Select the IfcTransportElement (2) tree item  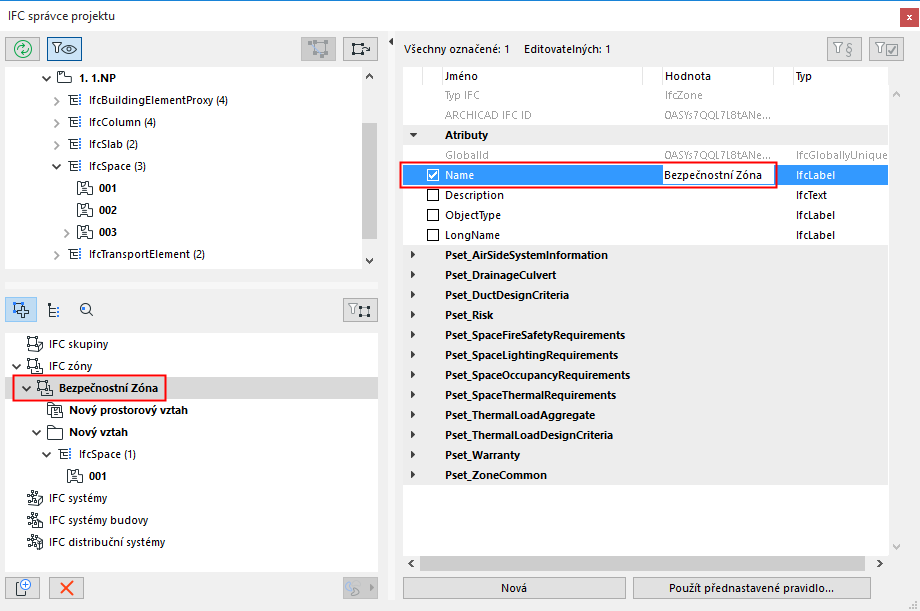pyautogui.click(x=143, y=254)
